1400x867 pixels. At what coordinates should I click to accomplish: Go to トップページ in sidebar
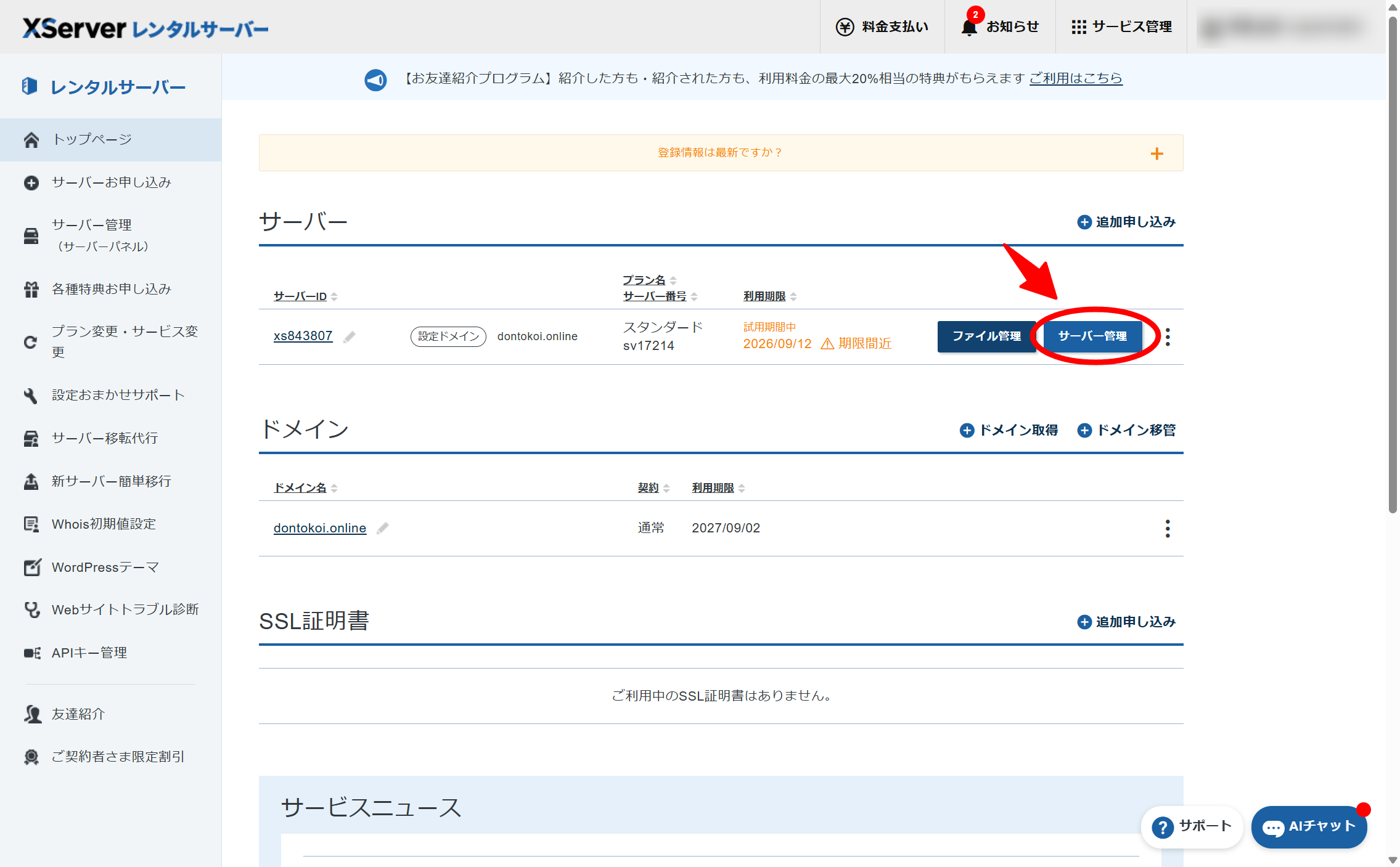[x=111, y=140]
